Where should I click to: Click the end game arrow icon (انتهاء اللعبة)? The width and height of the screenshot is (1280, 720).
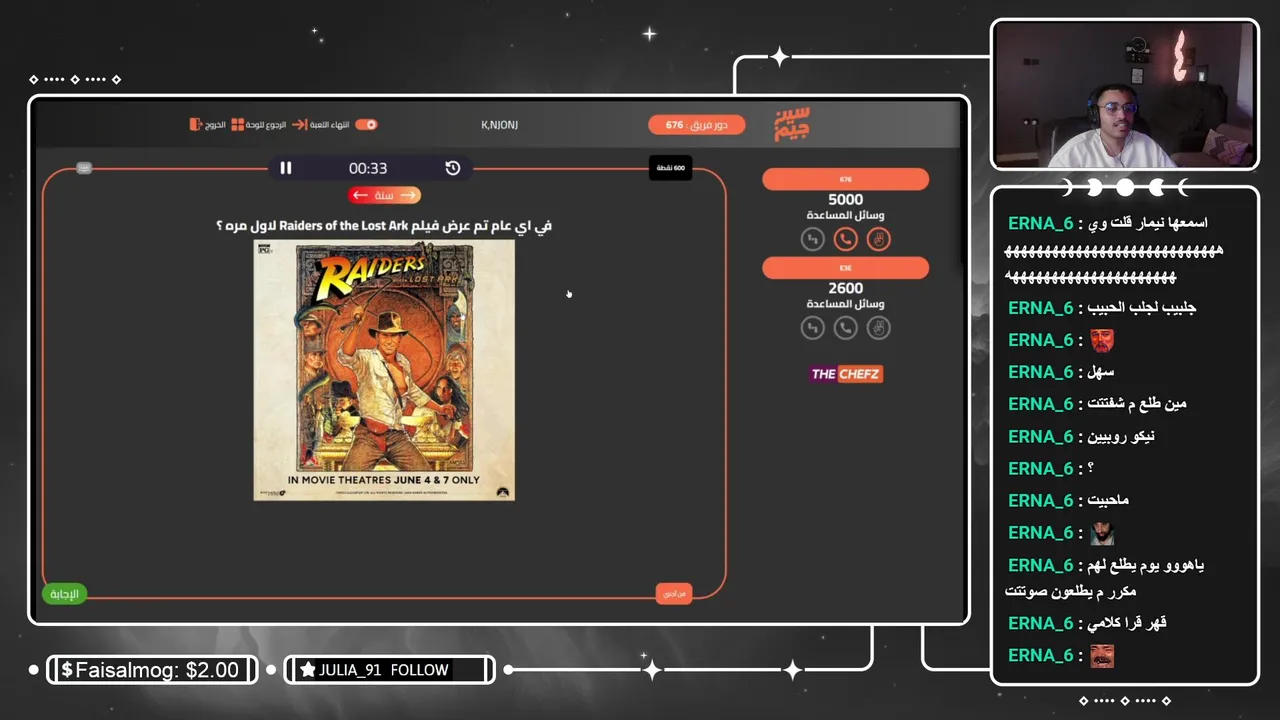click(x=299, y=125)
